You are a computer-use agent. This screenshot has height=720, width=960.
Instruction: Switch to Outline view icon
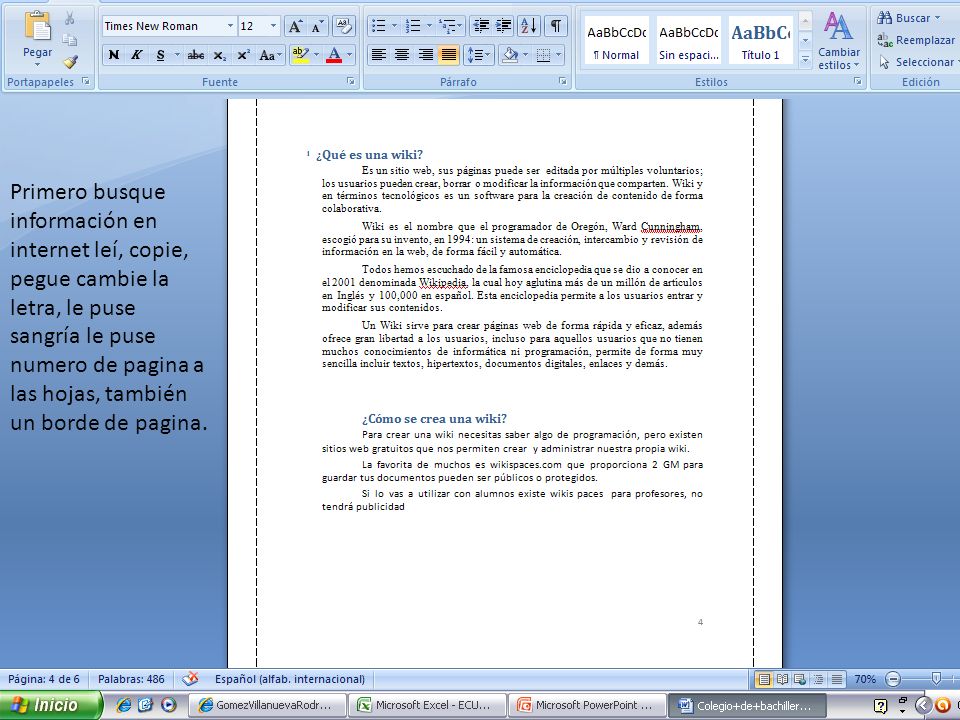pos(818,679)
